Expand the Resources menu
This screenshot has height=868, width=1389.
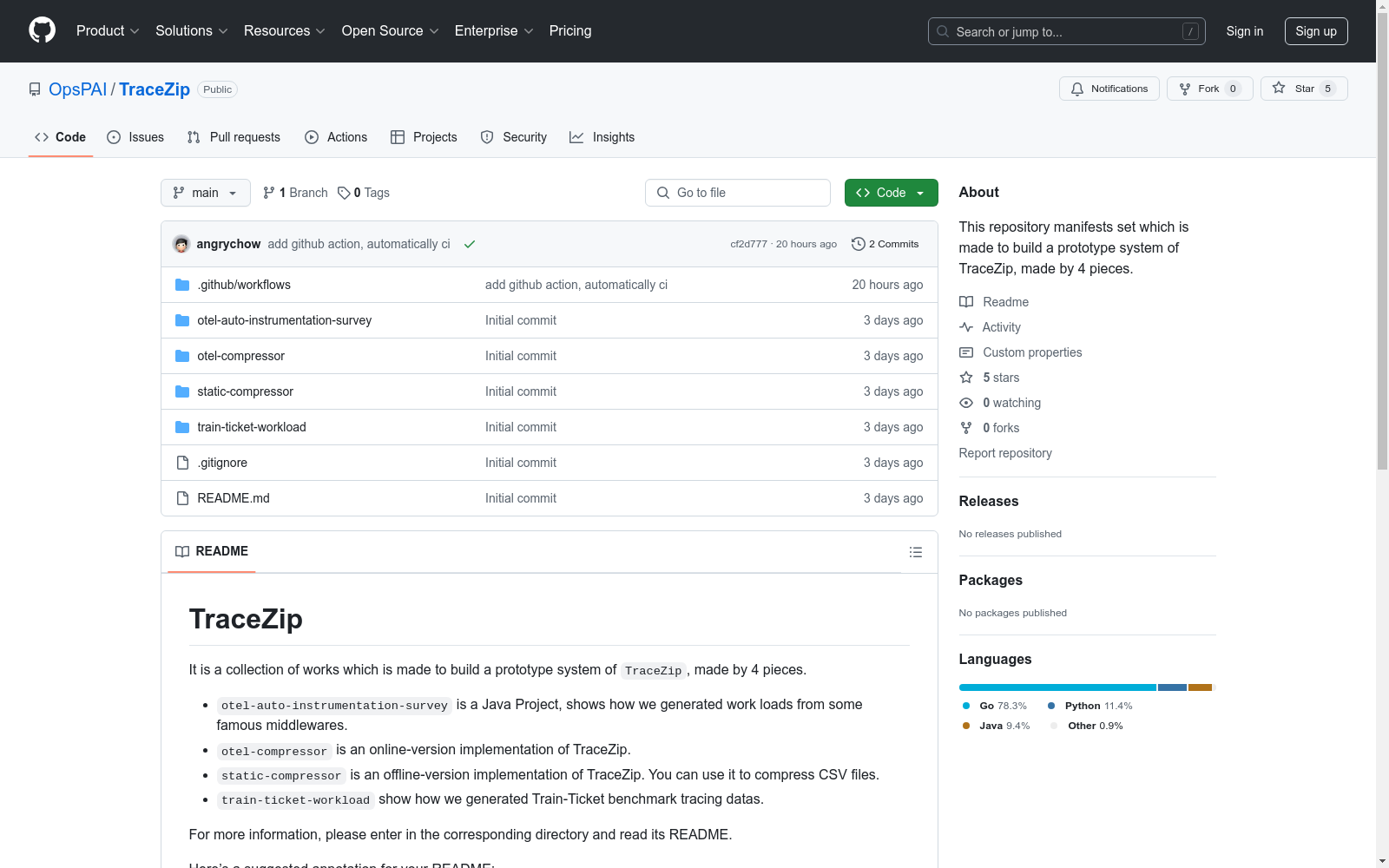tap(285, 31)
